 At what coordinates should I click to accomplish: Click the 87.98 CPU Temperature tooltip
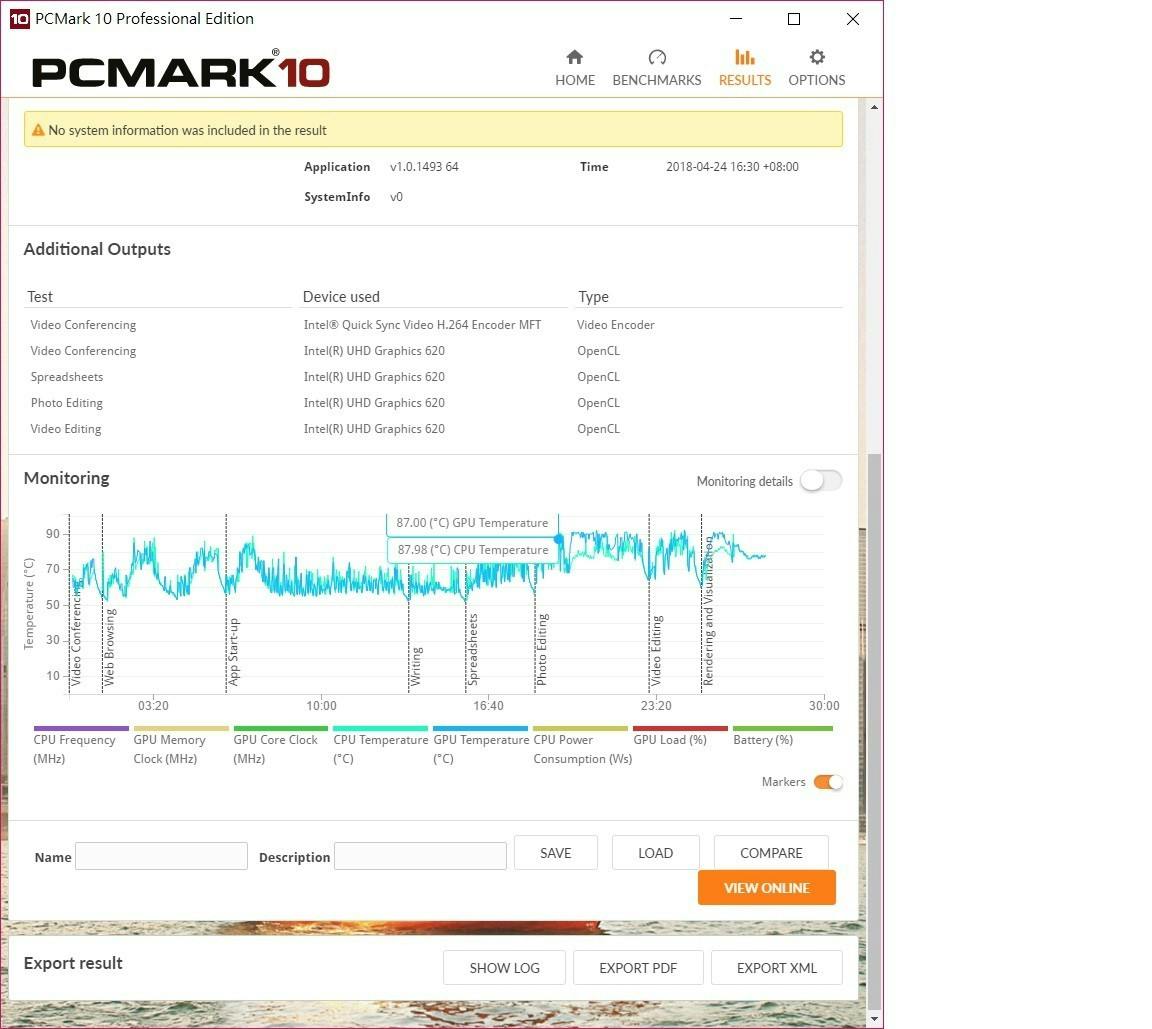point(472,550)
